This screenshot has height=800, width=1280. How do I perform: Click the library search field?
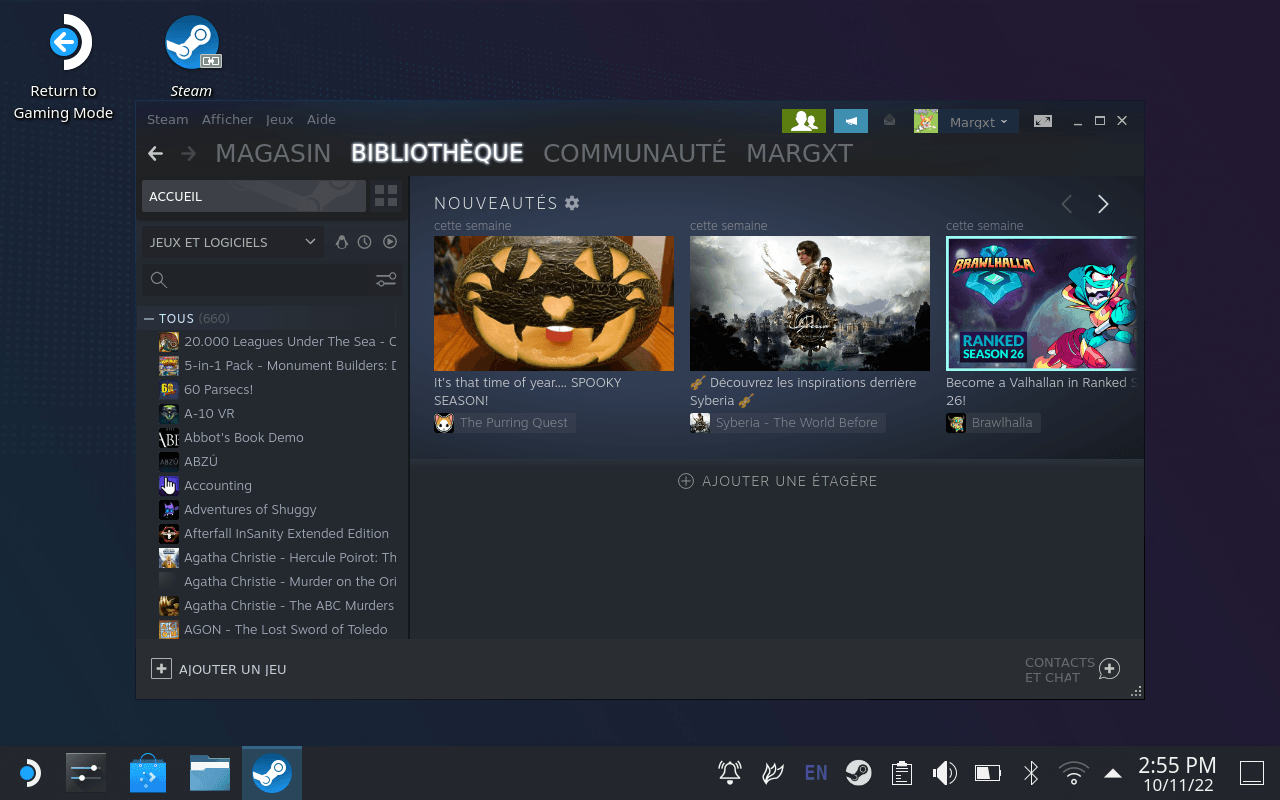coord(272,280)
